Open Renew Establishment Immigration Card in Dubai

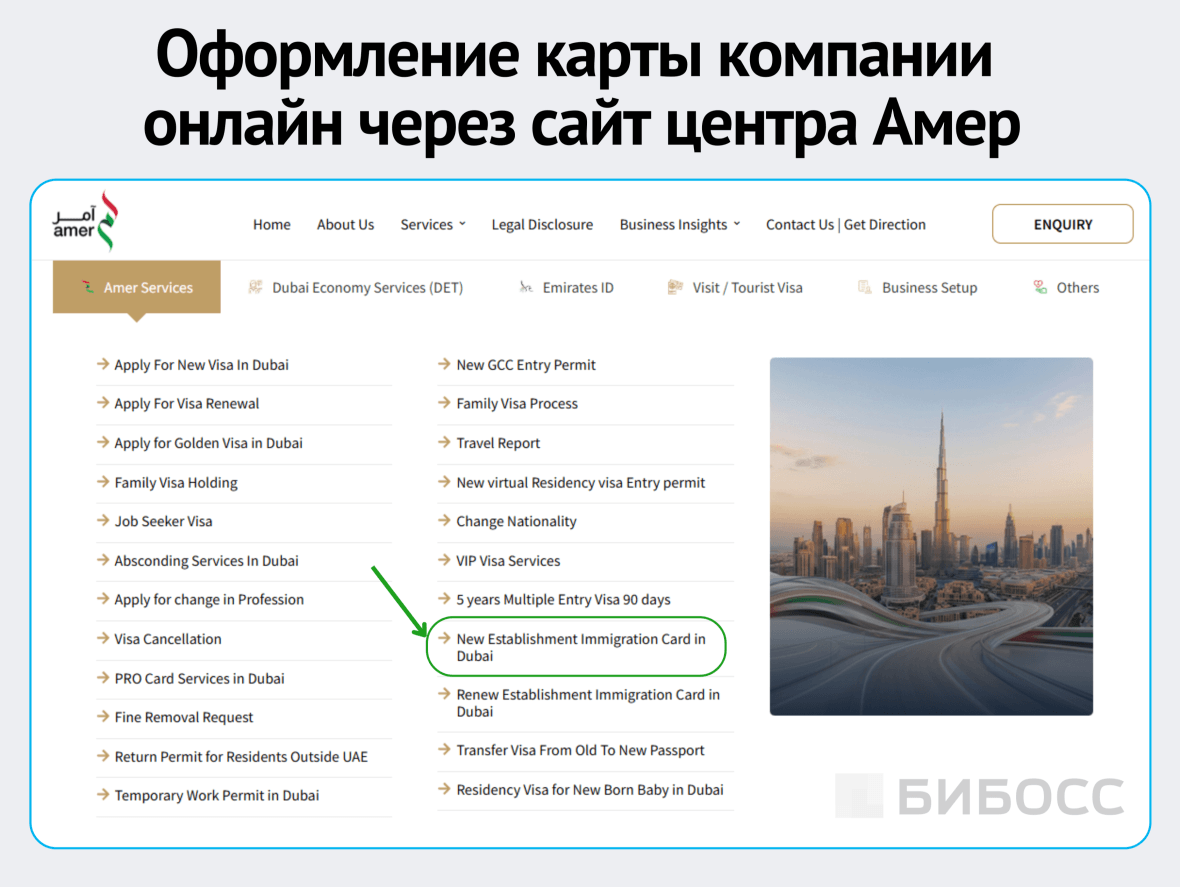pyautogui.click(x=588, y=703)
